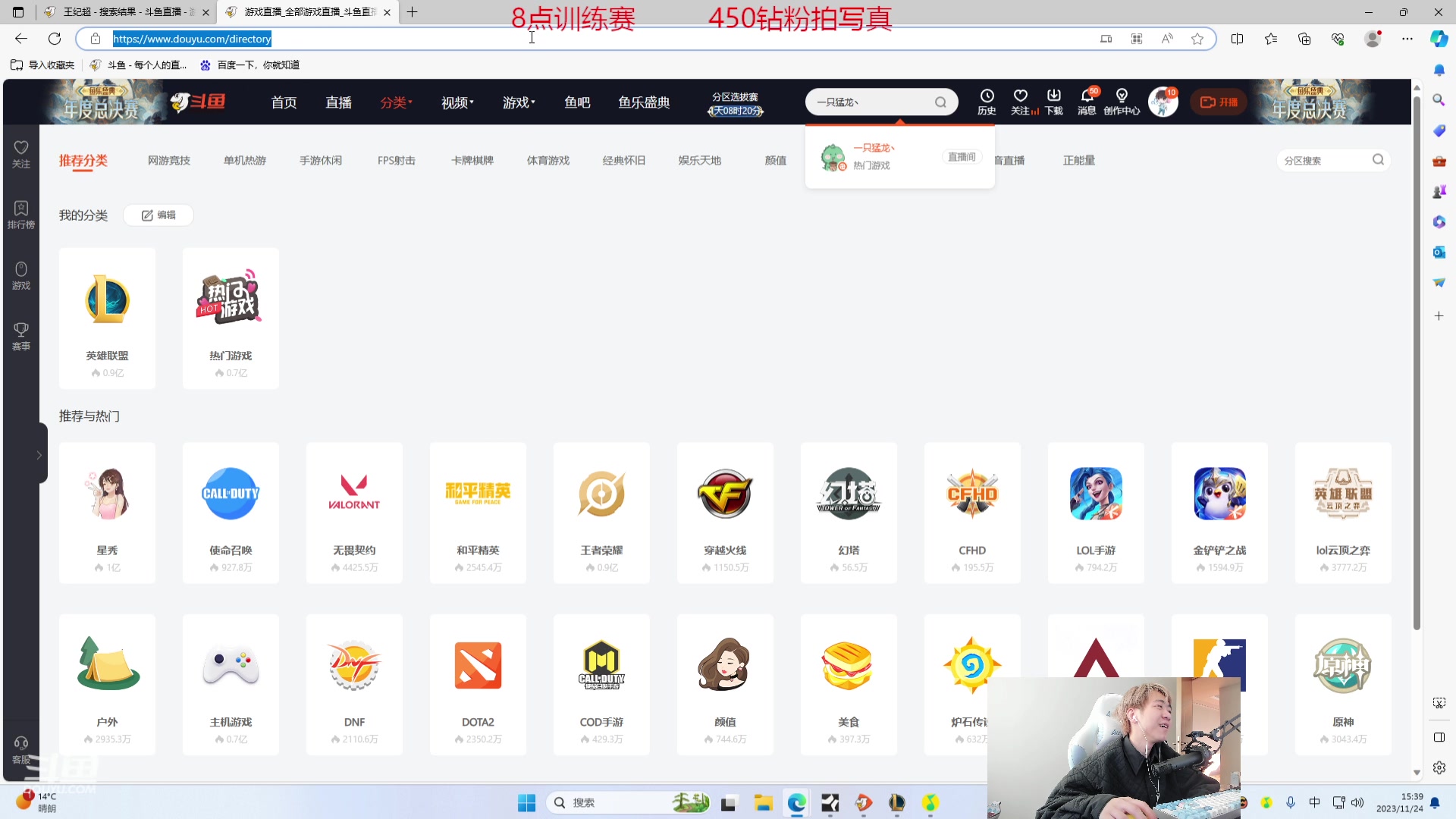
Task: Open the 英雄联盟 category card
Action: [107, 318]
